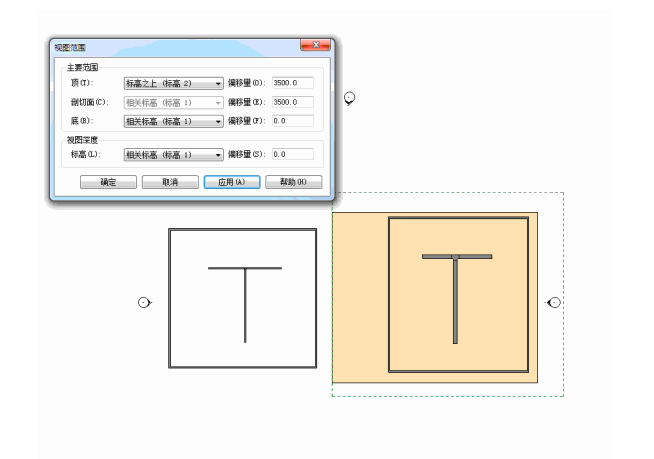This screenshot has height=459, width=654.
Task: Click the 偏移量(F) bottom offset field
Action: 292,121
